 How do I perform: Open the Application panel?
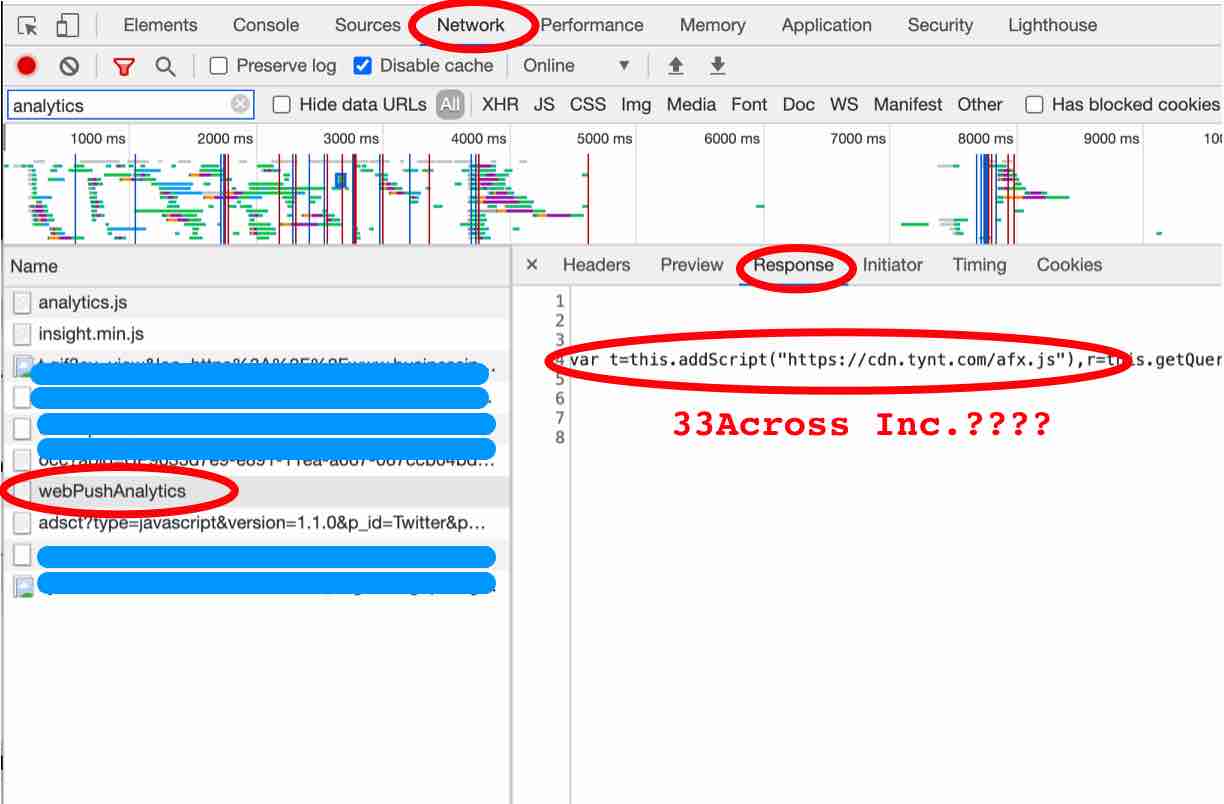point(827,26)
